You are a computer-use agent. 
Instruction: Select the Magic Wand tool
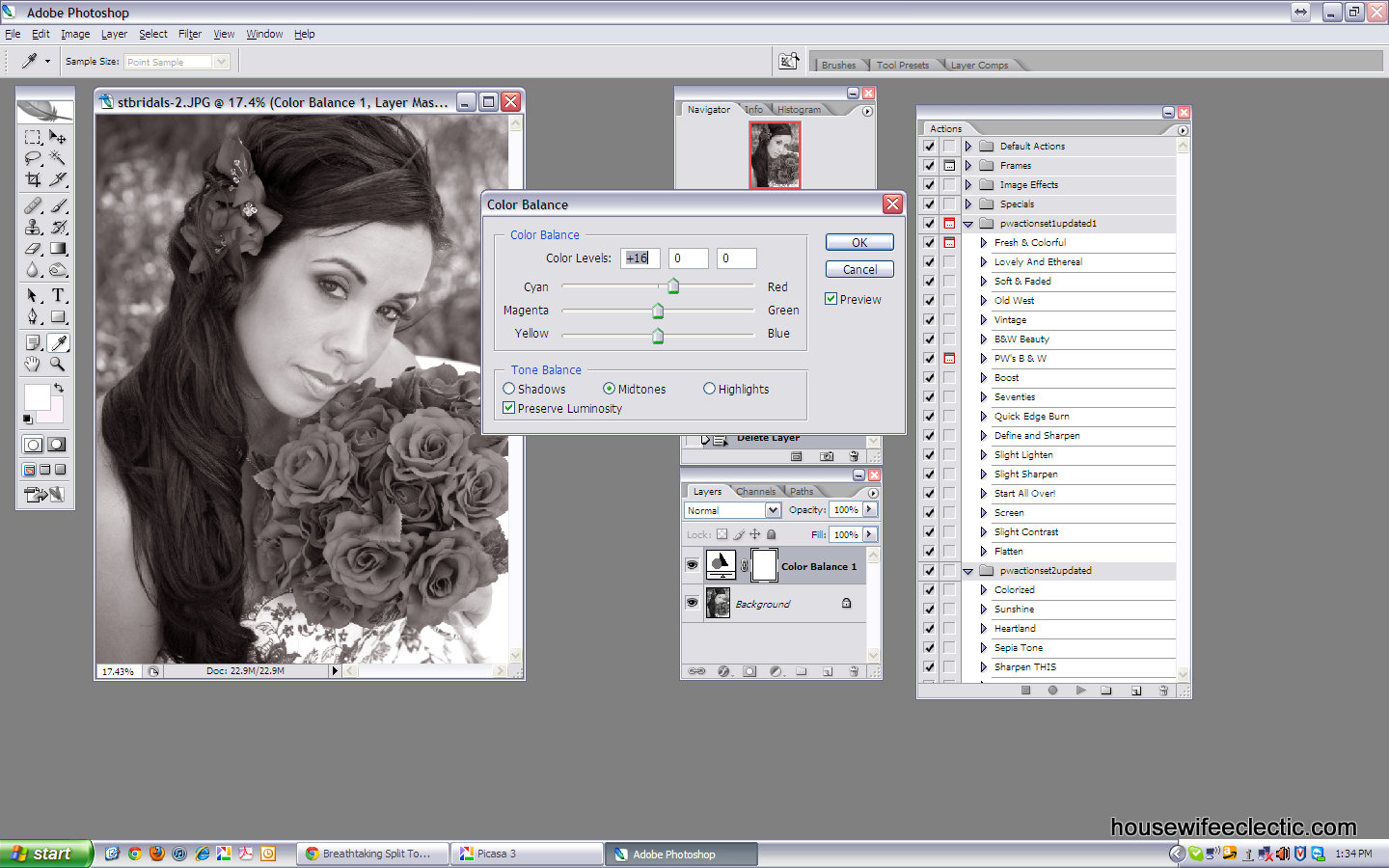tap(58, 158)
